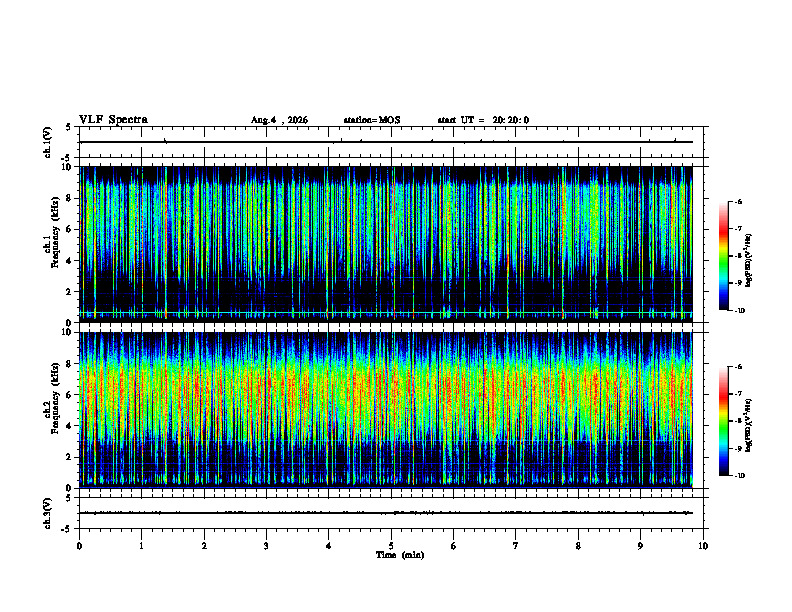Click the ch.2 color bar log(PSD) label

[749, 425]
